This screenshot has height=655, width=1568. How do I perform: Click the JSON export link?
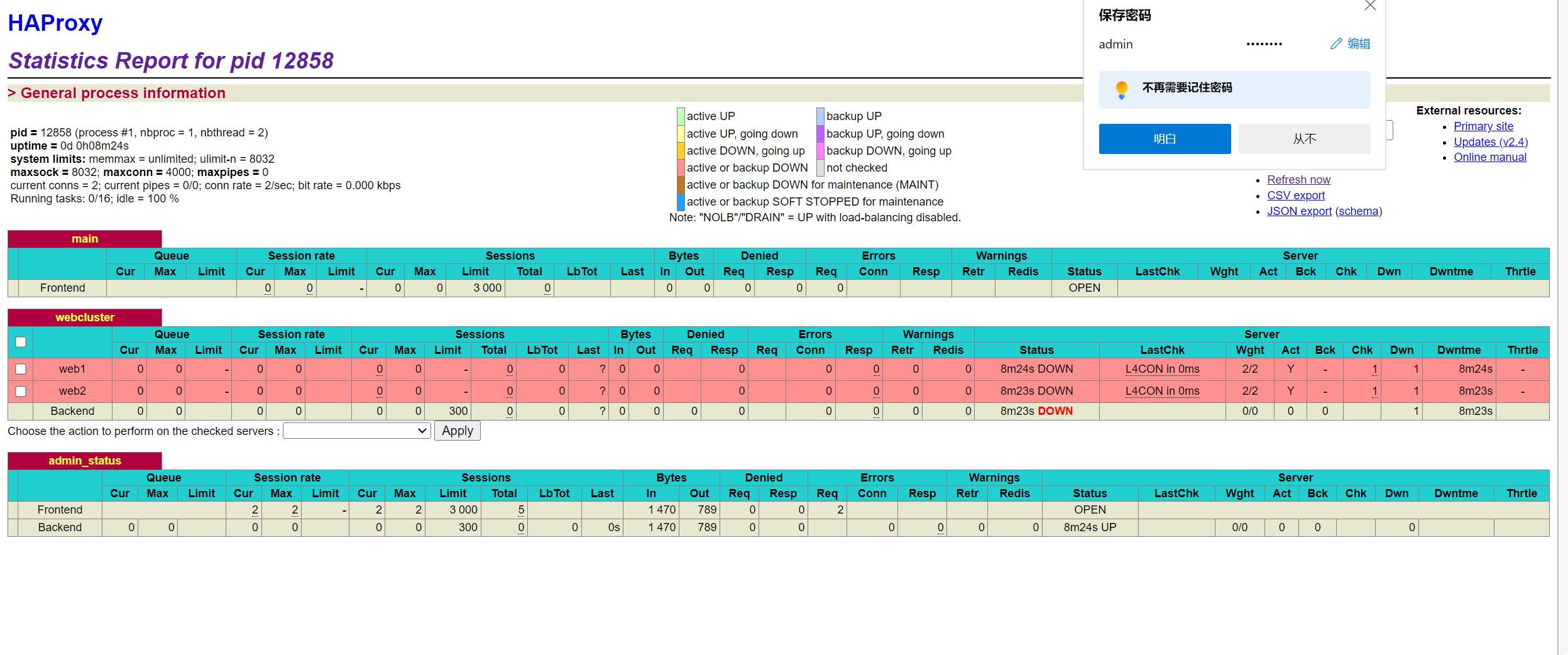pos(1299,211)
